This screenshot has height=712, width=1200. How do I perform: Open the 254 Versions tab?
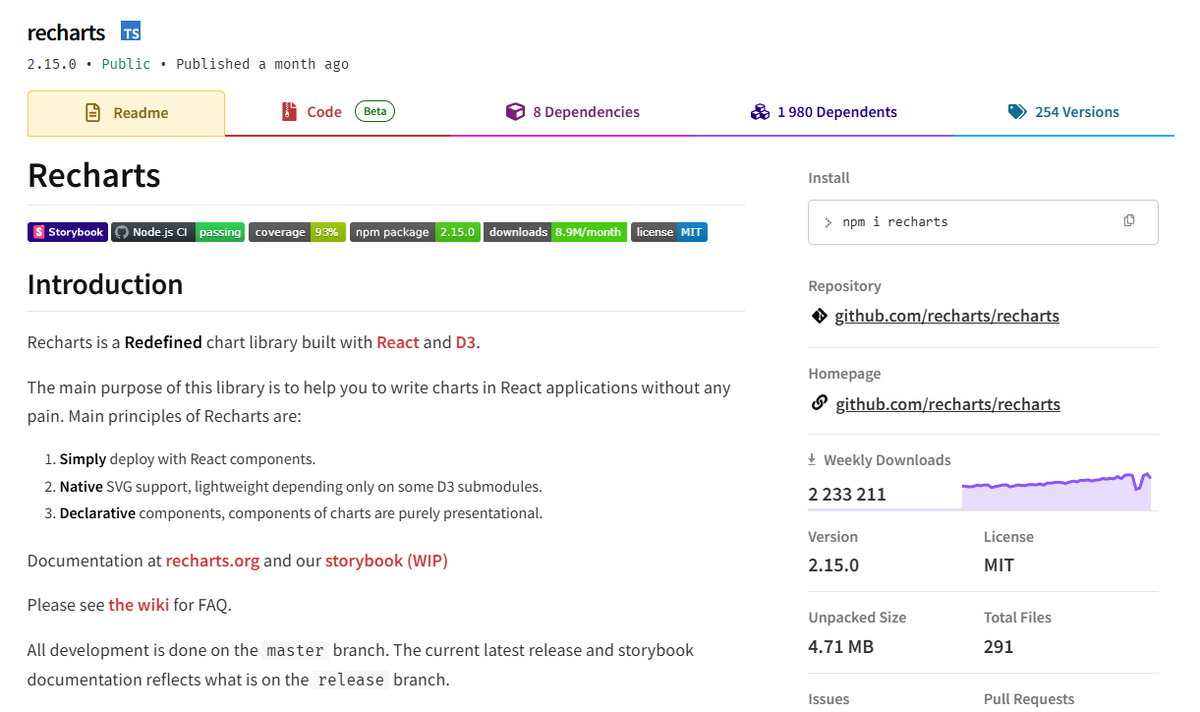pyautogui.click(x=1064, y=112)
